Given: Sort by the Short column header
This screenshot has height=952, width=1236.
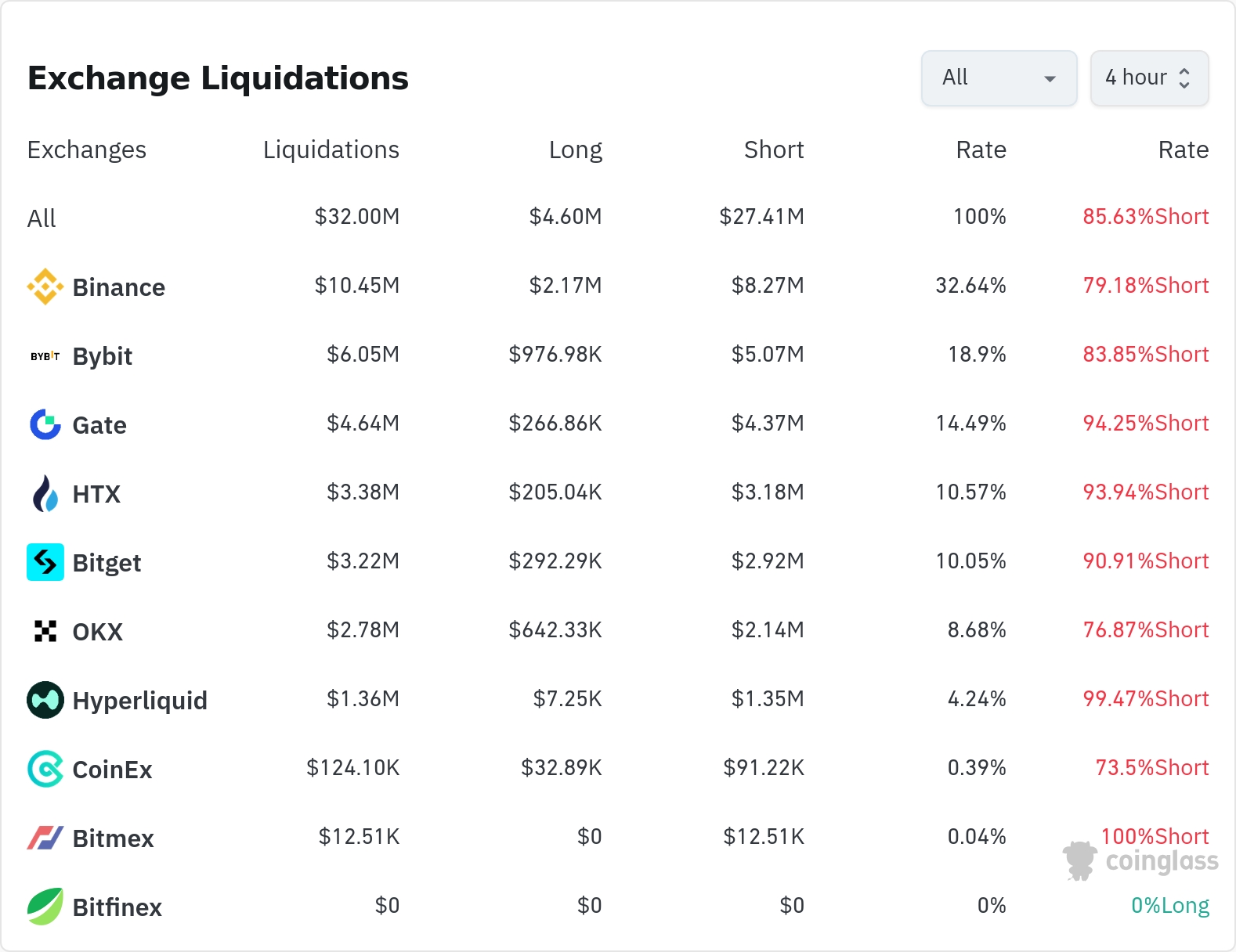Looking at the screenshot, I should click(773, 150).
